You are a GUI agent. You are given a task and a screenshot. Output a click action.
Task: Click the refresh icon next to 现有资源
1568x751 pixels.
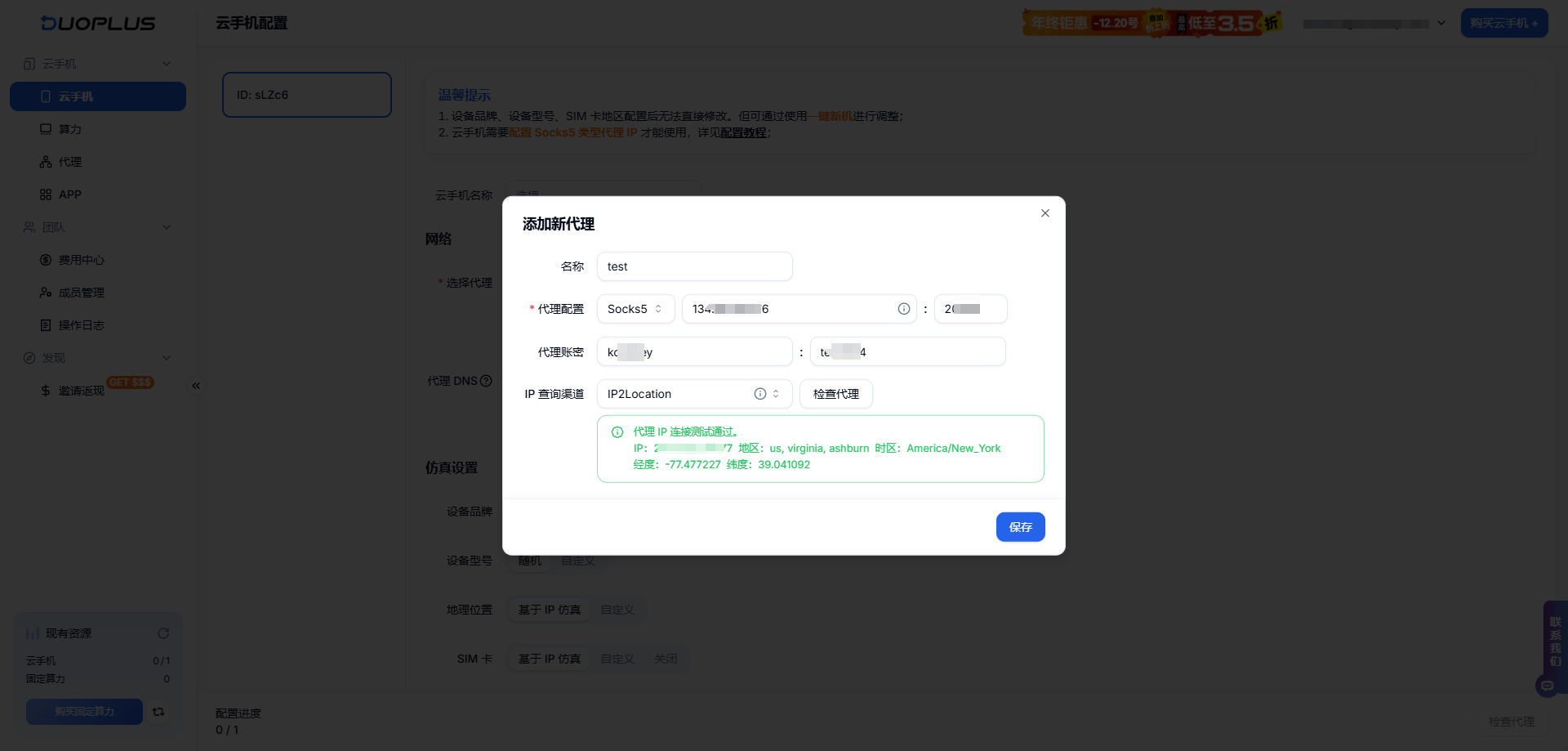pos(163,633)
